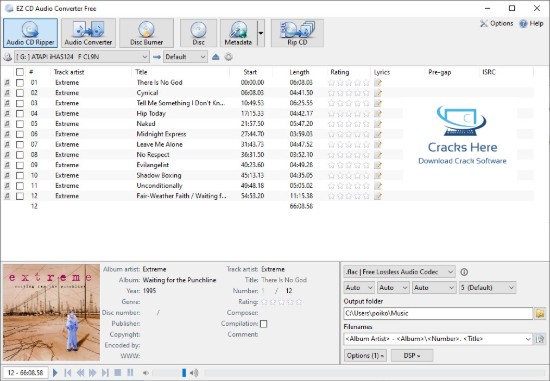
Task: Set the track rating stars in the metadata panel
Action: pos(281,302)
